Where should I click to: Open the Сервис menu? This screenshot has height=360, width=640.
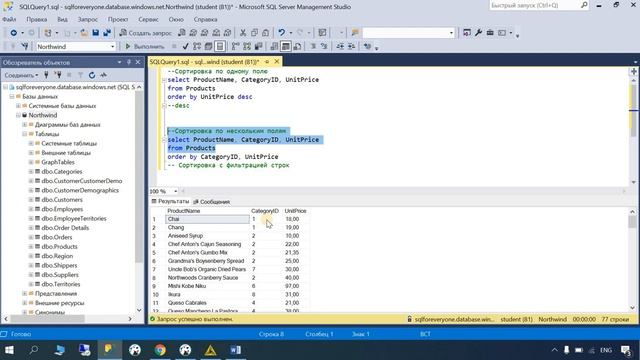point(148,19)
